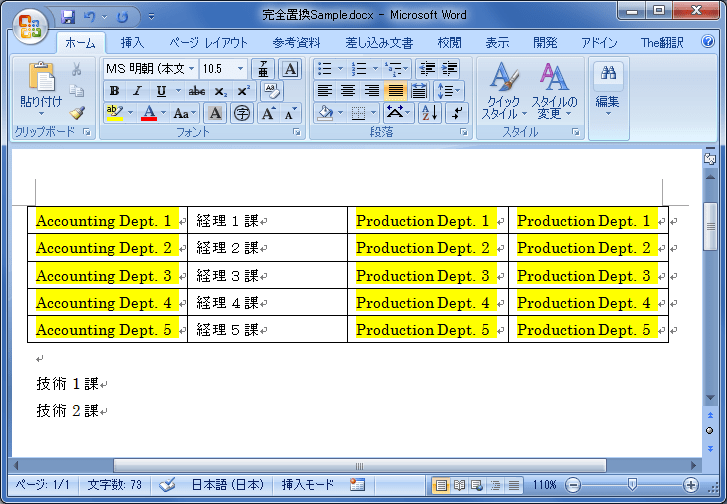Viewport: 727px width, 504px height.
Task: Open the font name dropdown
Action: click(192, 69)
